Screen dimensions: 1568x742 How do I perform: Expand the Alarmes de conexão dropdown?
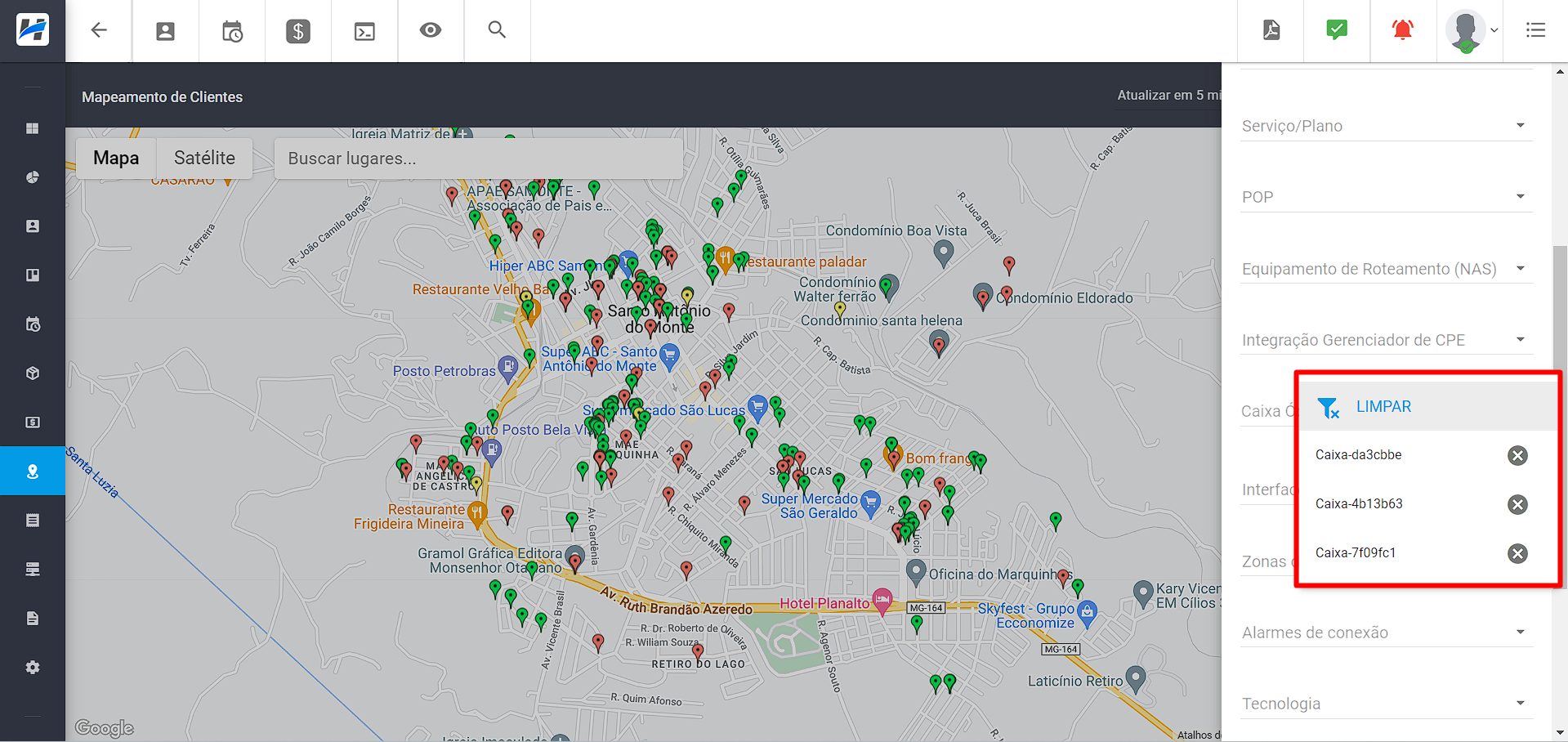(x=1386, y=632)
